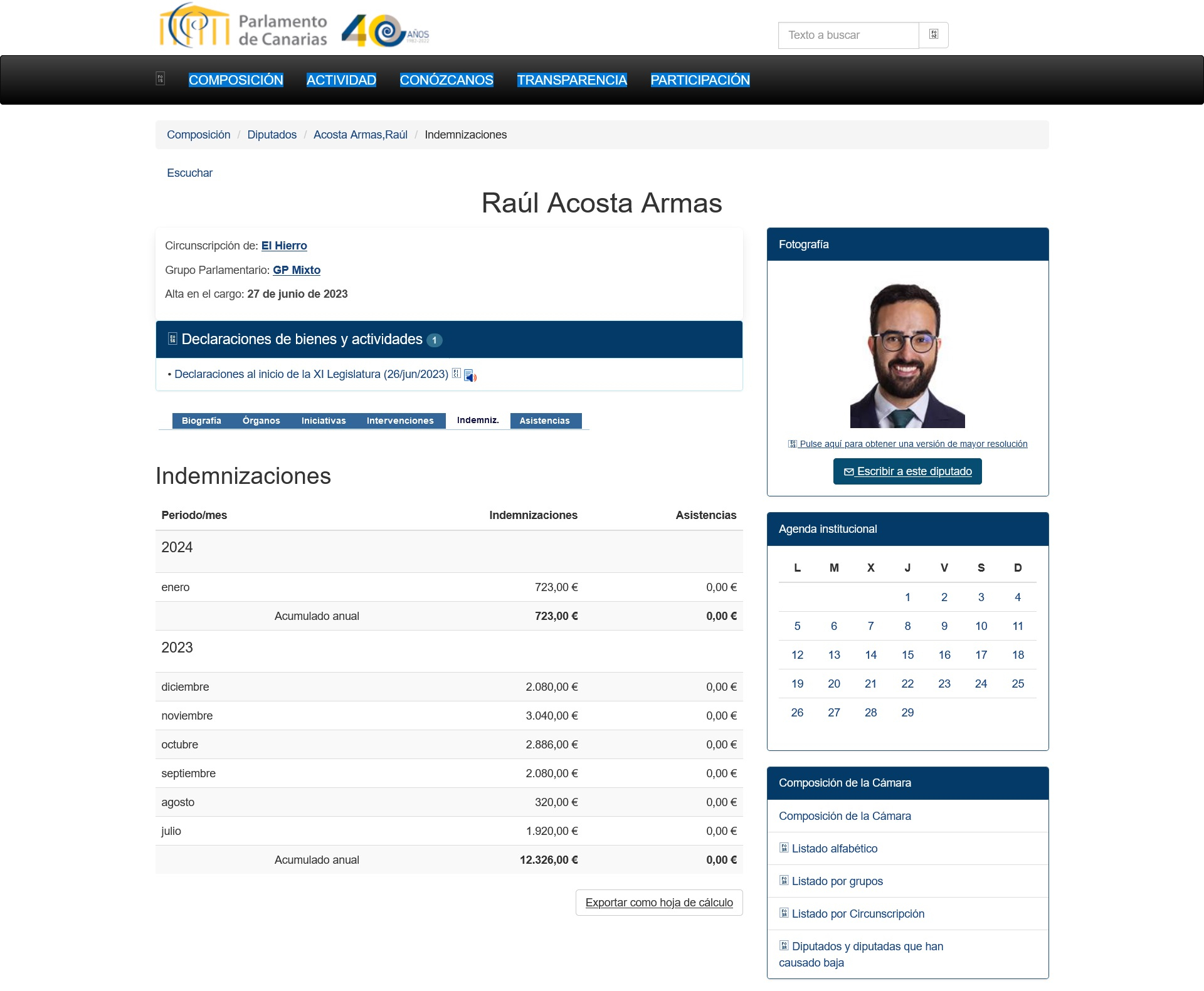The height and width of the screenshot is (991, 1204).
Task: Collapse the Declaraciones de bienes y actividades panel
Action: pos(302,340)
